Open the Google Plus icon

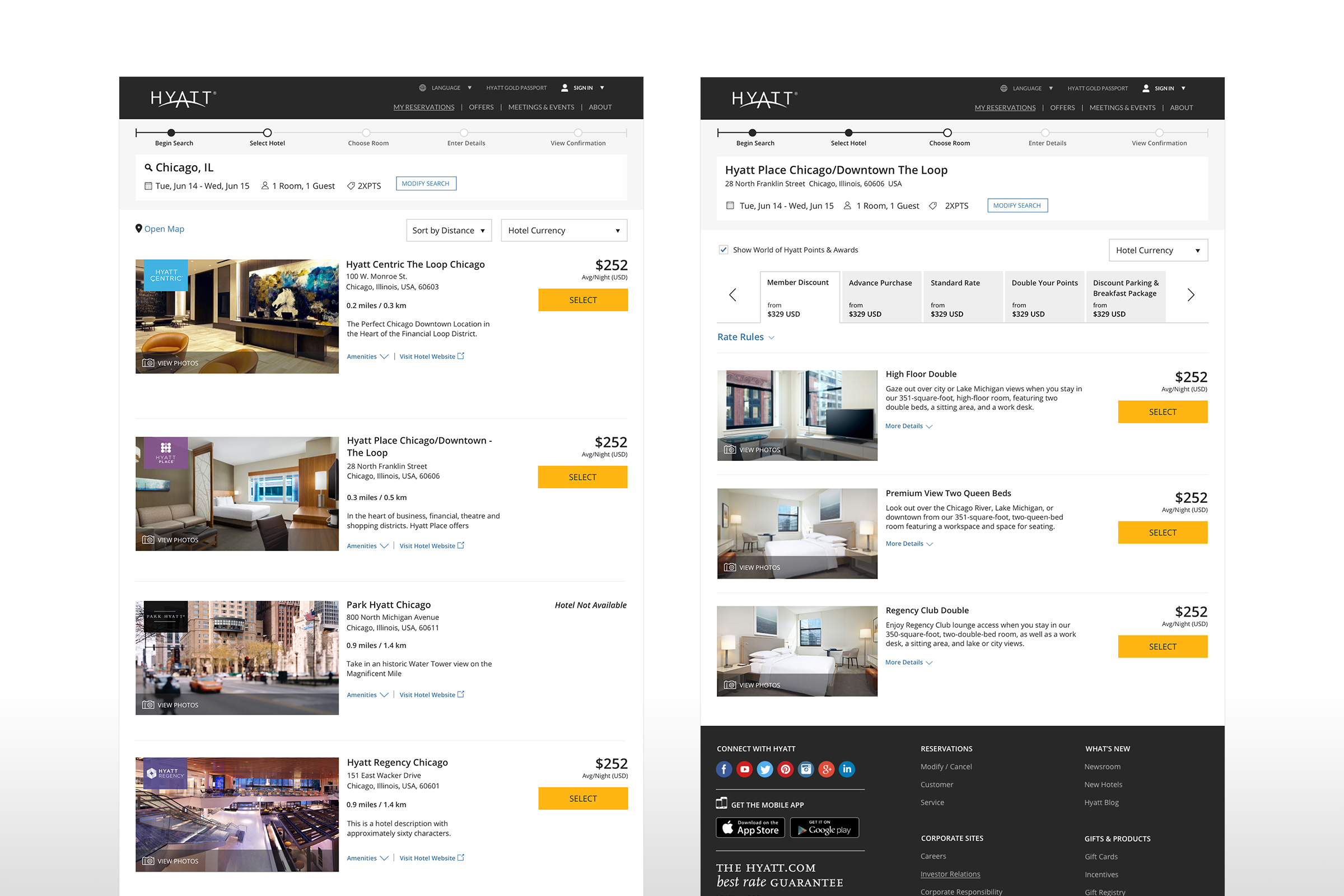pos(827,769)
